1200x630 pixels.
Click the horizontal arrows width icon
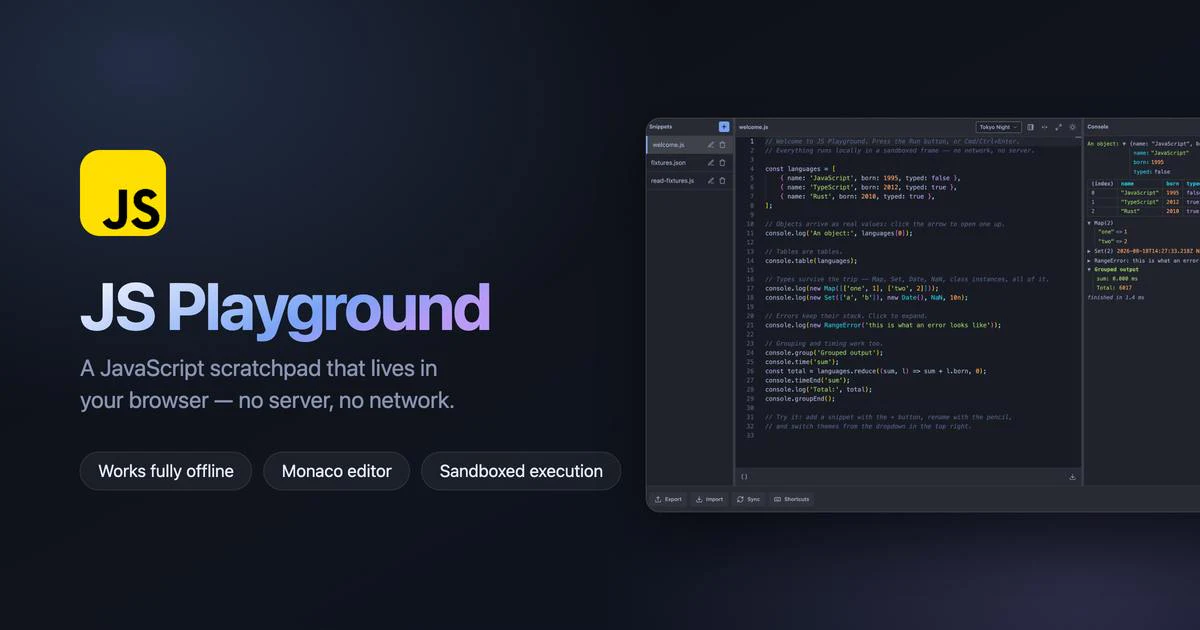pos(1045,127)
